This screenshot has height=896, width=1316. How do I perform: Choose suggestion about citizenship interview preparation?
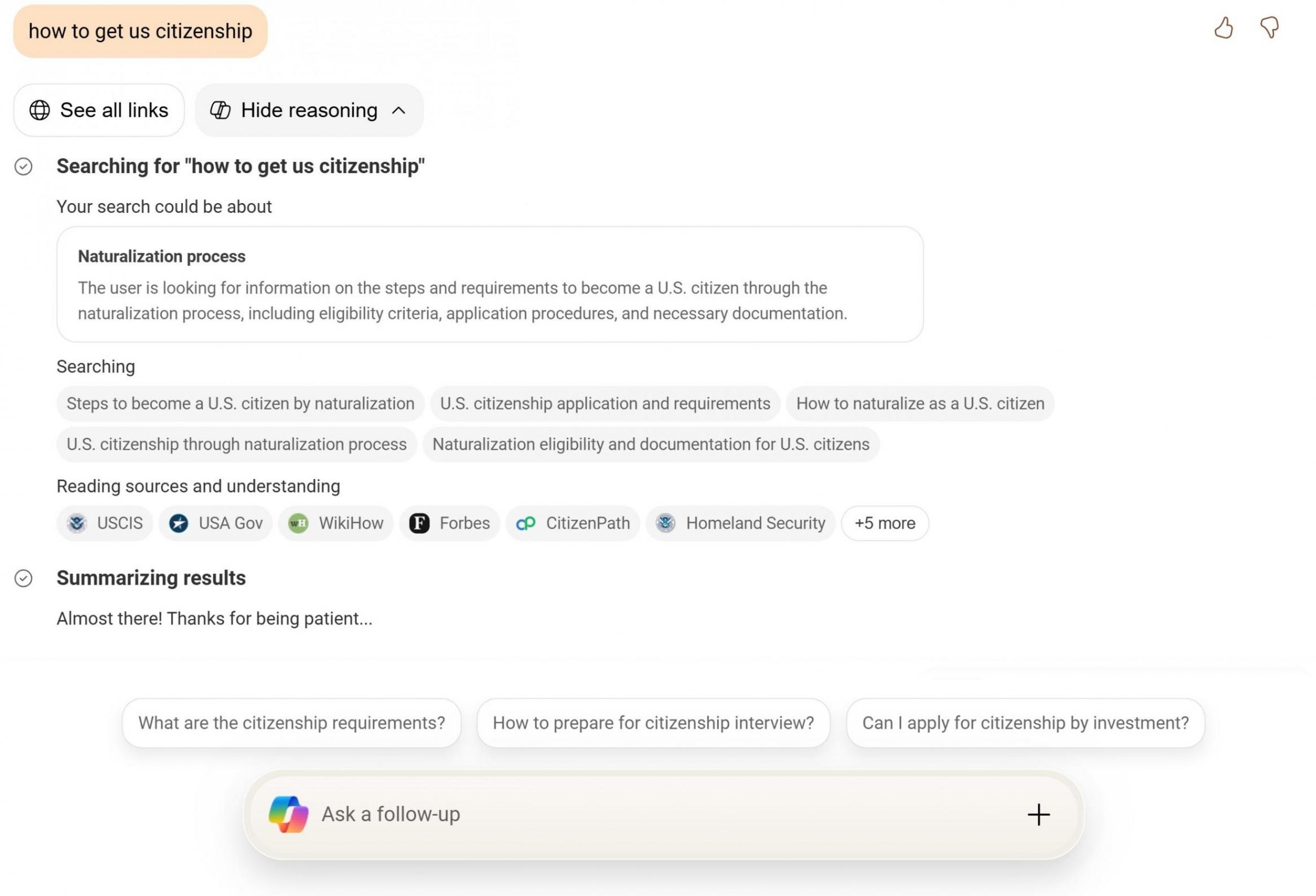[653, 723]
